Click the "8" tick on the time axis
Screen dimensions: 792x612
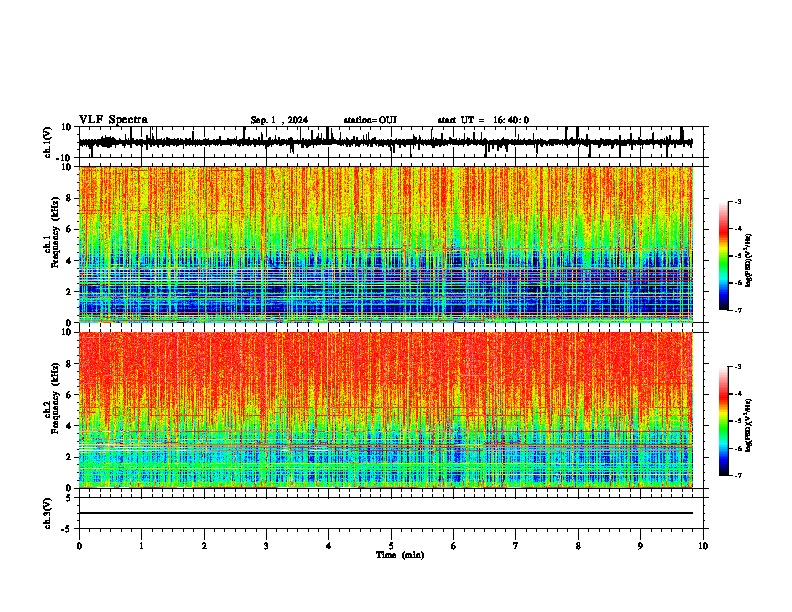click(x=578, y=546)
